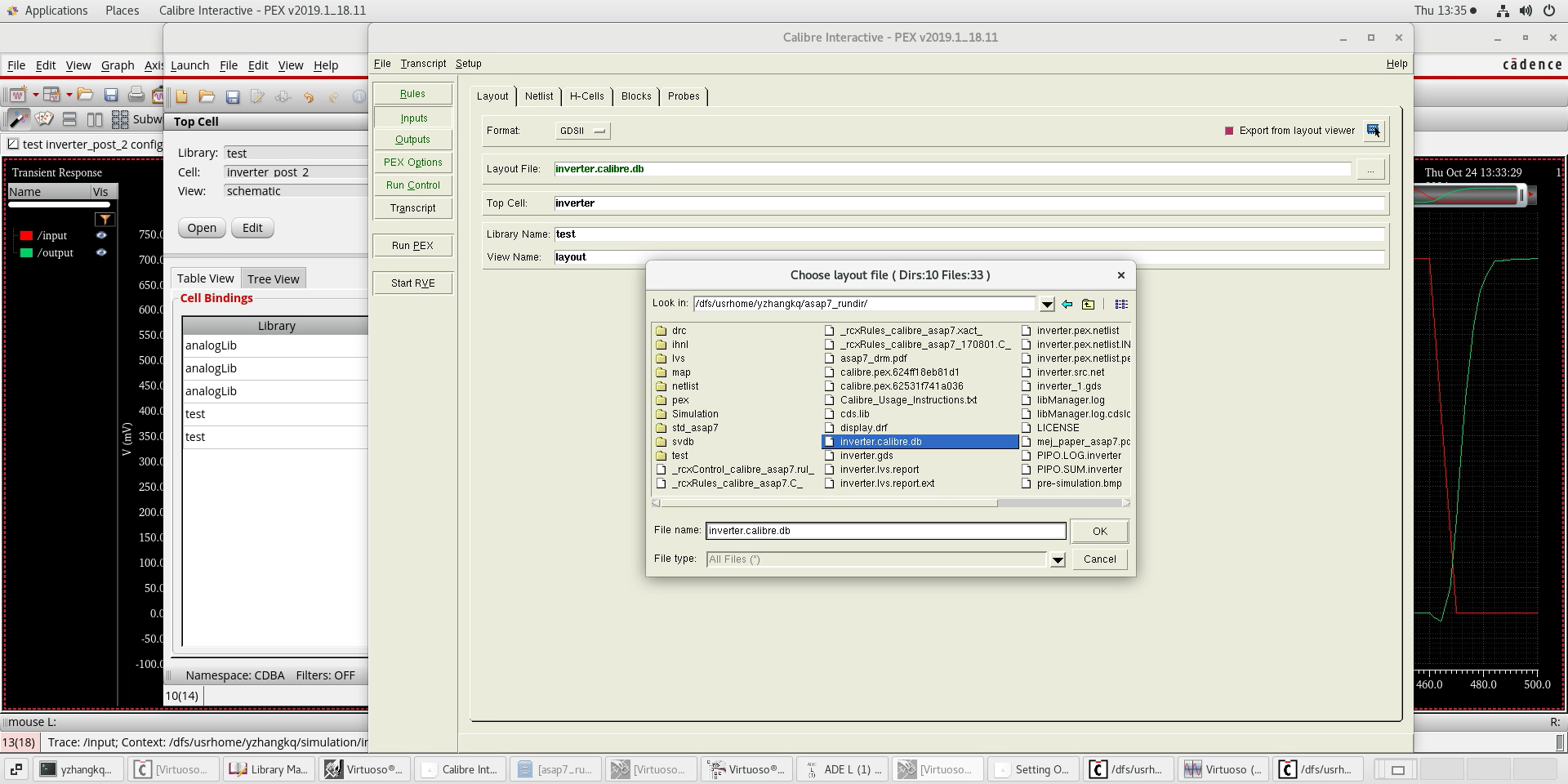The width and height of the screenshot is (1568, 784).
Task: Open the GDSII format dropdown
Action: [x=582, y=131]
